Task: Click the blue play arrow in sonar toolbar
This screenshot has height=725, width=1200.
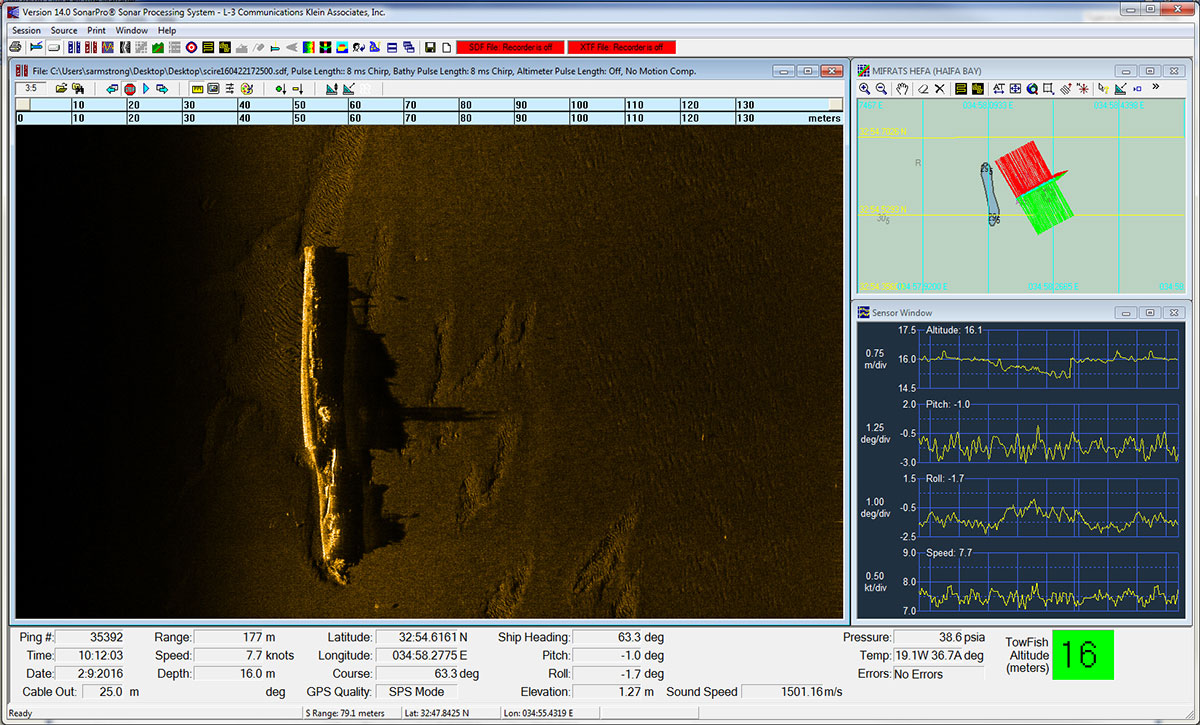Action: (x=146, y=89)
